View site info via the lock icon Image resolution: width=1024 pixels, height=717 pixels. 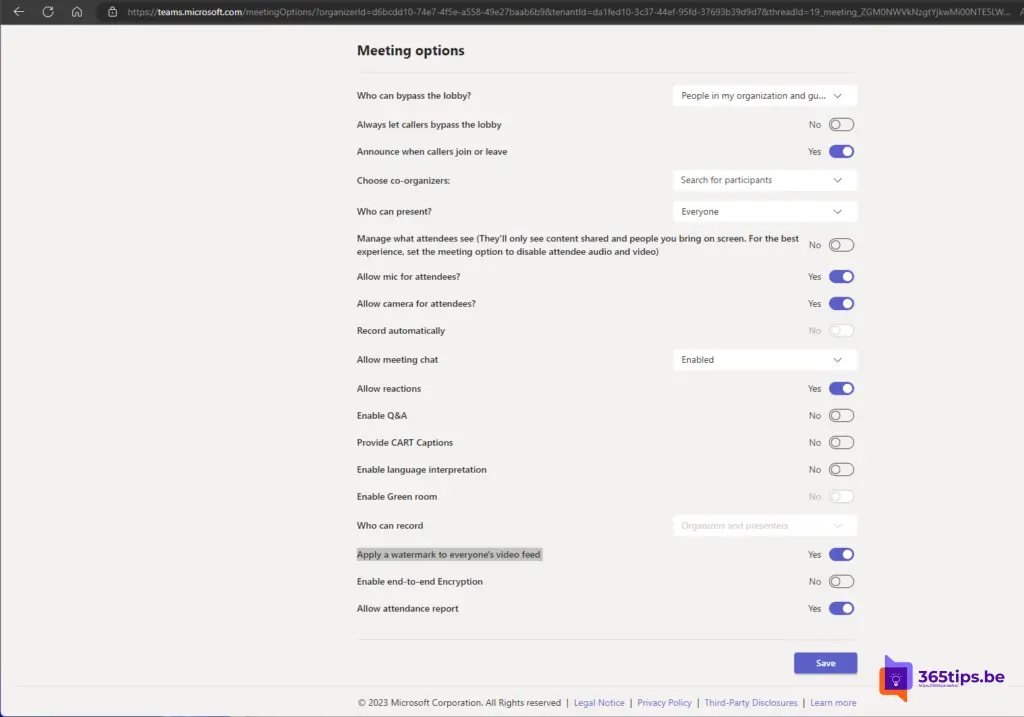pyautogui.click(x=112, y=12)
